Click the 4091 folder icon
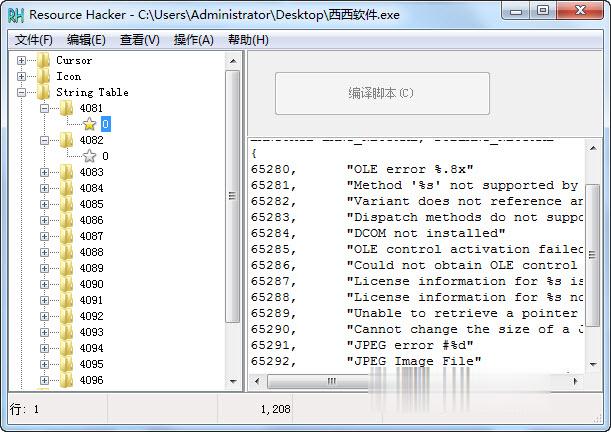This screenshot has height=432, width=611. point(67,300)
